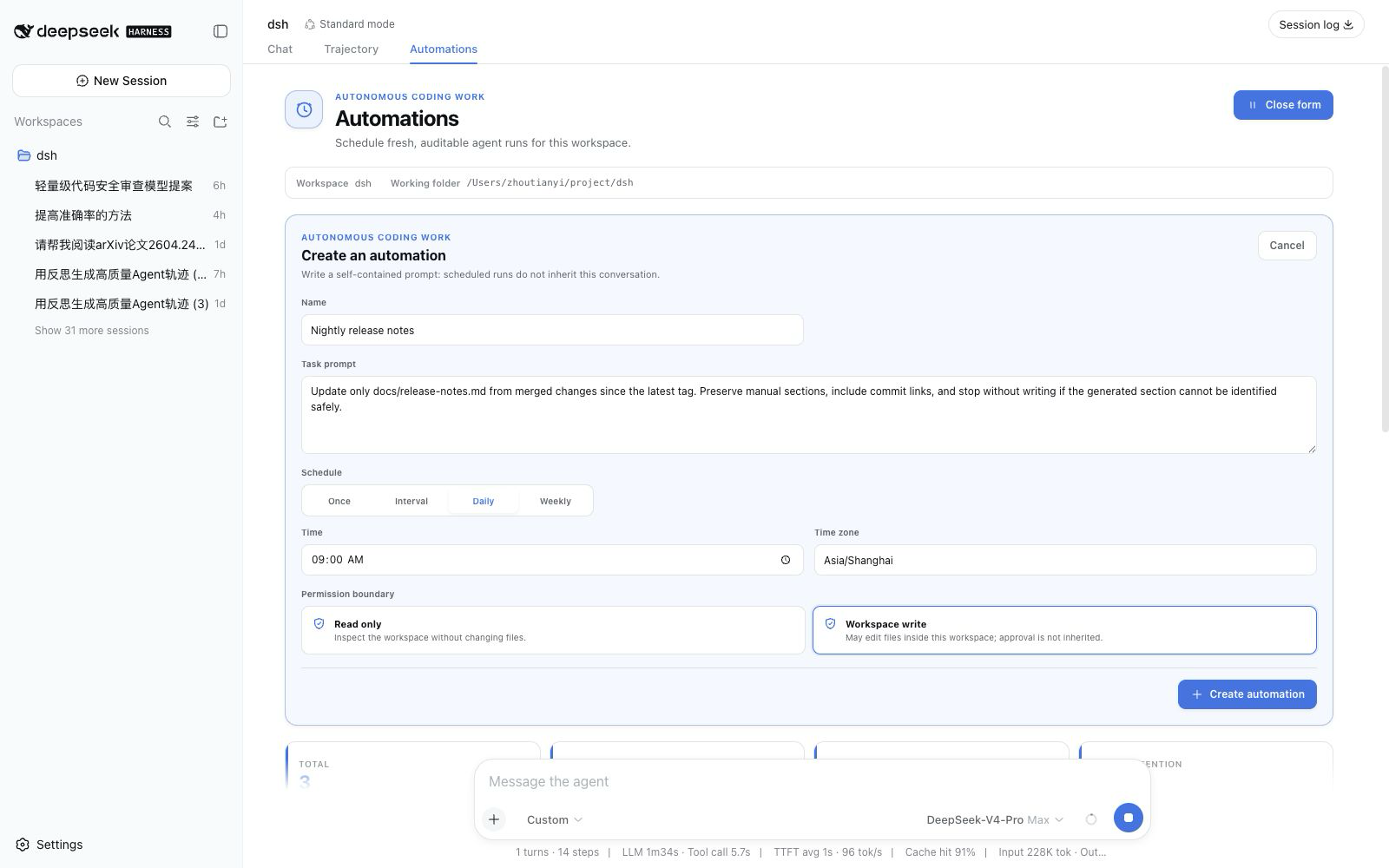Open the DeepSeek-V4-Pro model dropdown
The width and height of the screenshot is (1389, 868).
(995, 819)
